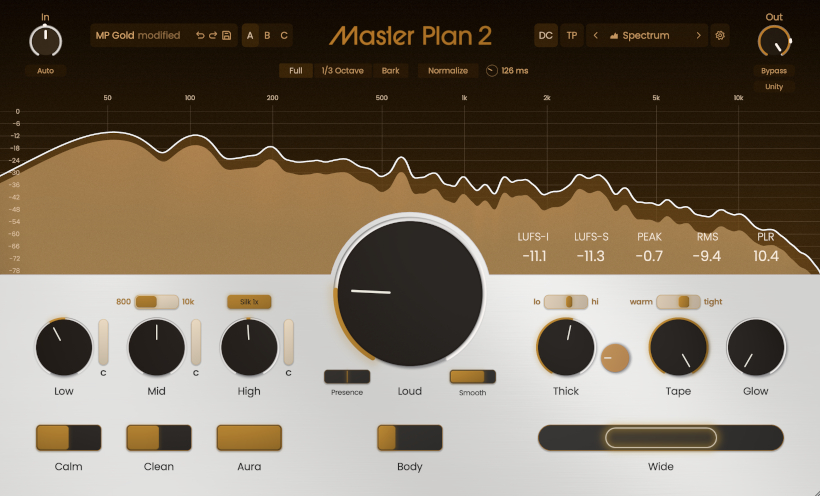Select preset slot C
The height and width of the screenshot is (496, 820).
pos(284,36)
